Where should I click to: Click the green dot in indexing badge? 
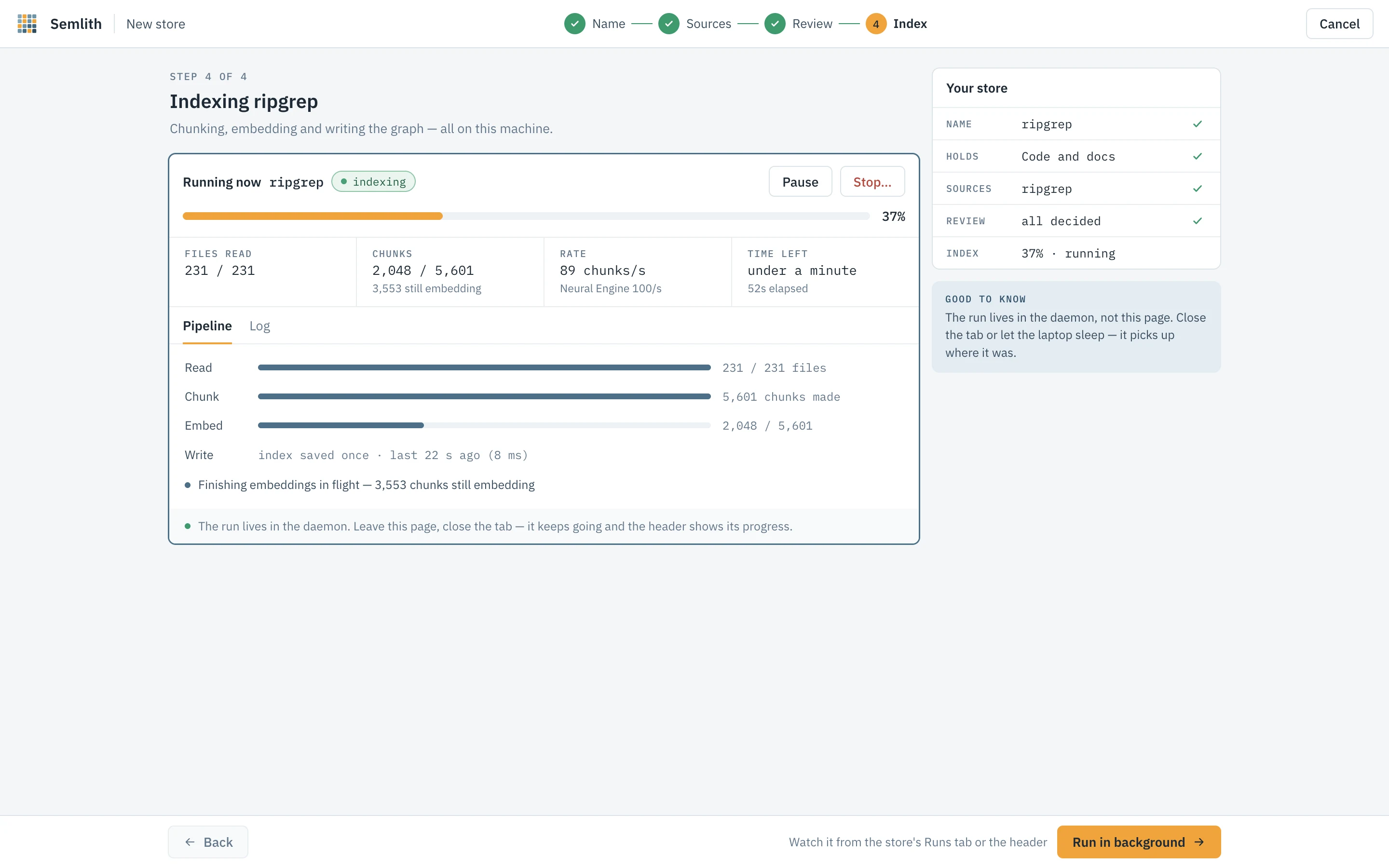[344, 181]
